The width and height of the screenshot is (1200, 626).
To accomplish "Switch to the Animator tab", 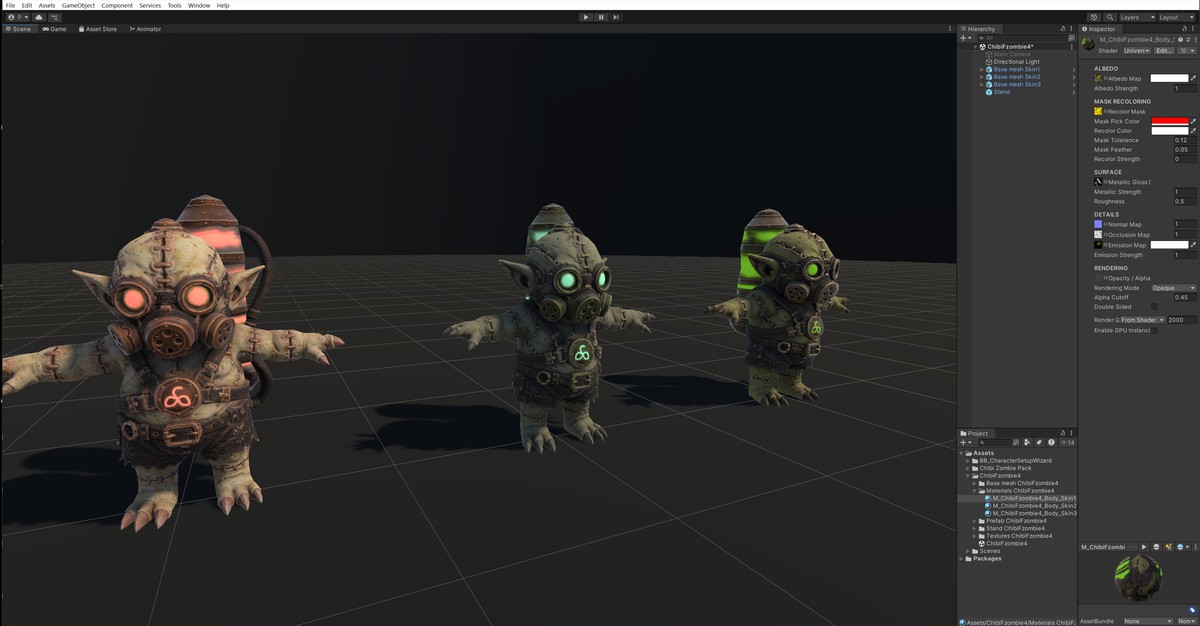I will click(144, 29).
